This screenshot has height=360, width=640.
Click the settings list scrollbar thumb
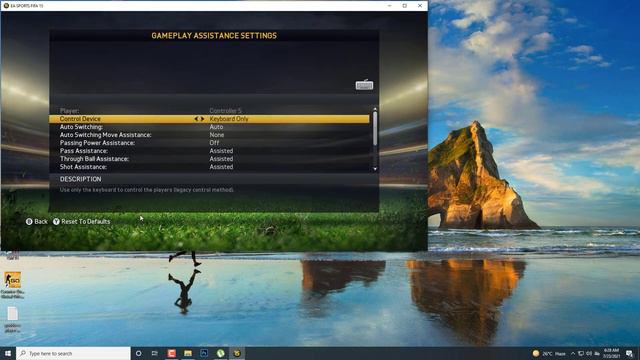tap(375, 129)
